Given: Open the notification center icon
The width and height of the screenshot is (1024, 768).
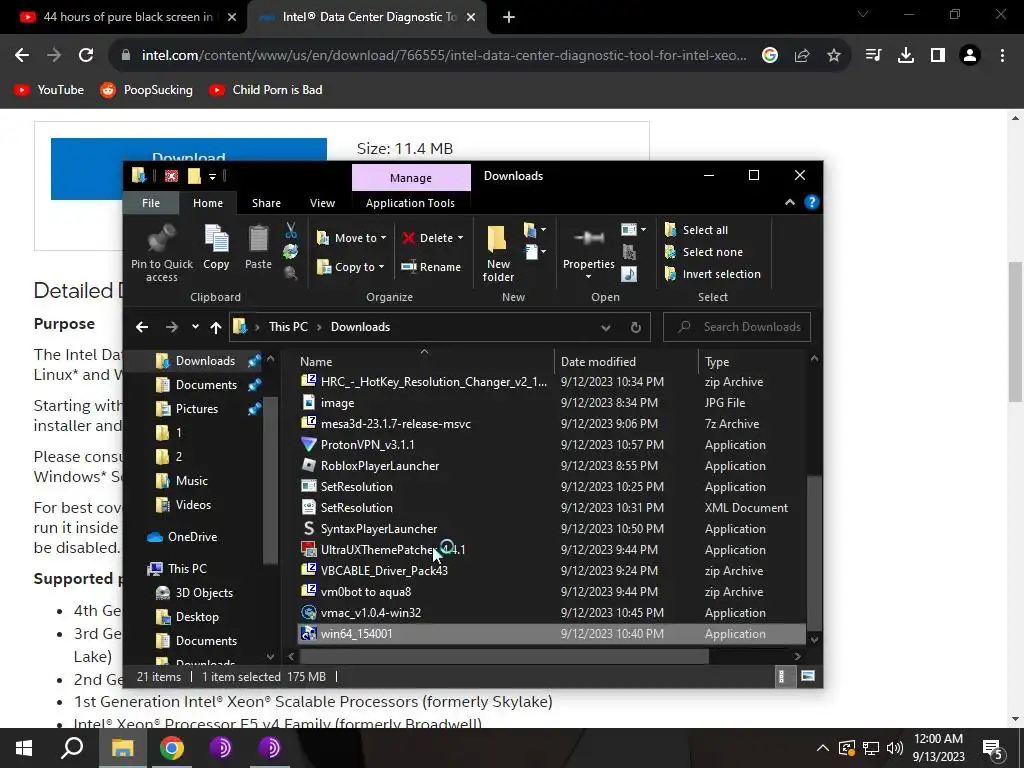Looking at the screenshot, I should coord(994,750).
